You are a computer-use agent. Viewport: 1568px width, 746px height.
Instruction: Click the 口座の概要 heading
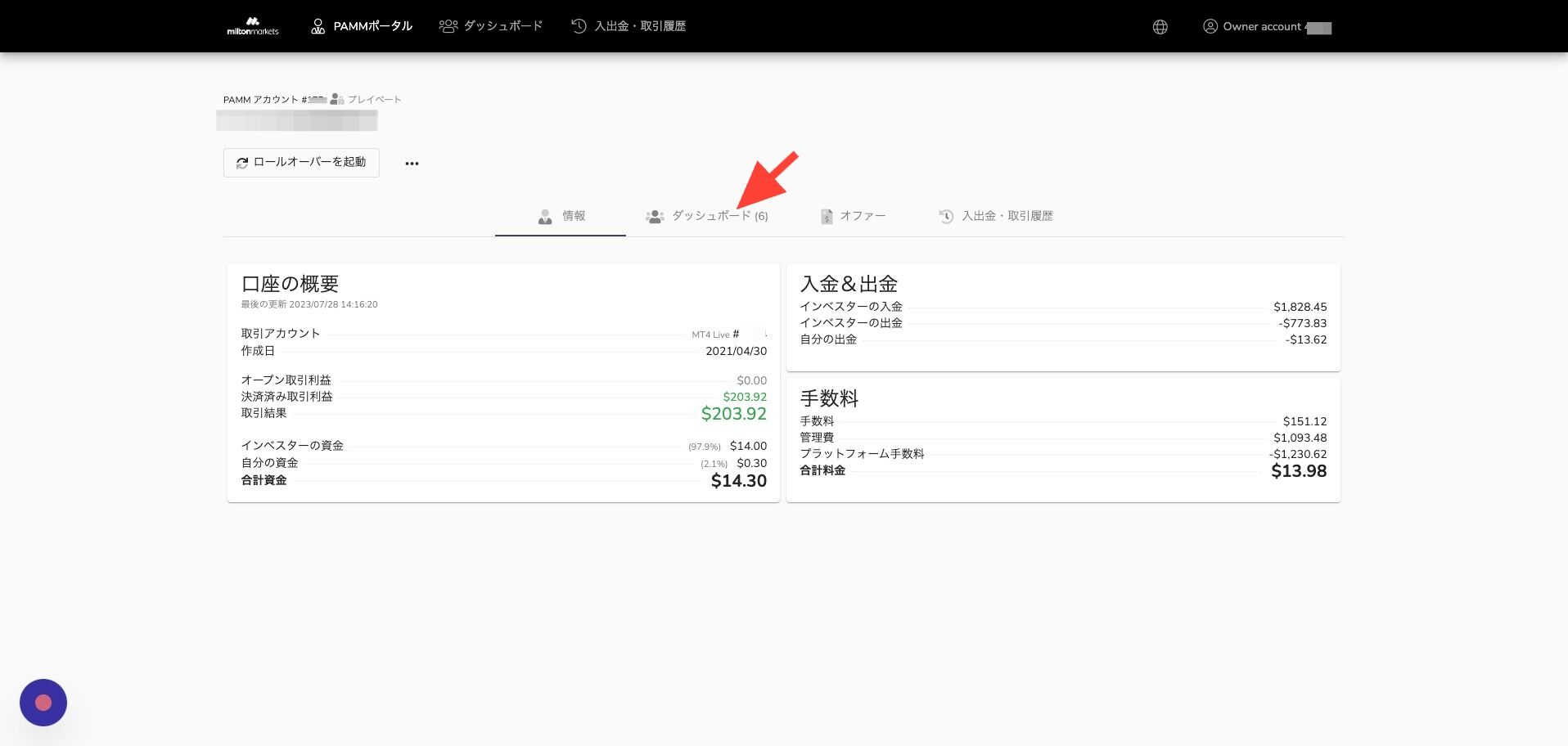pyautogui.click(x=290, y=284)
